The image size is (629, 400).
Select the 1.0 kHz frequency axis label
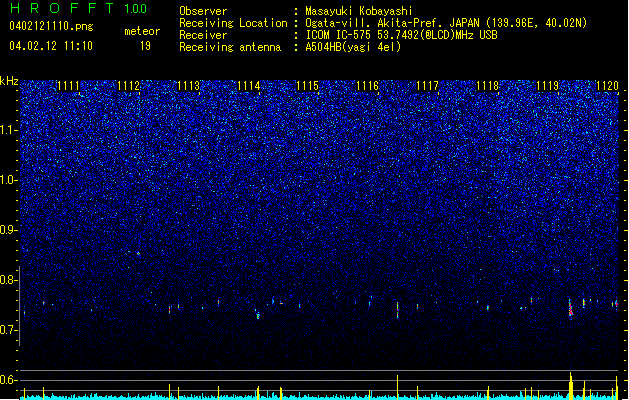[x=9, y=181]
